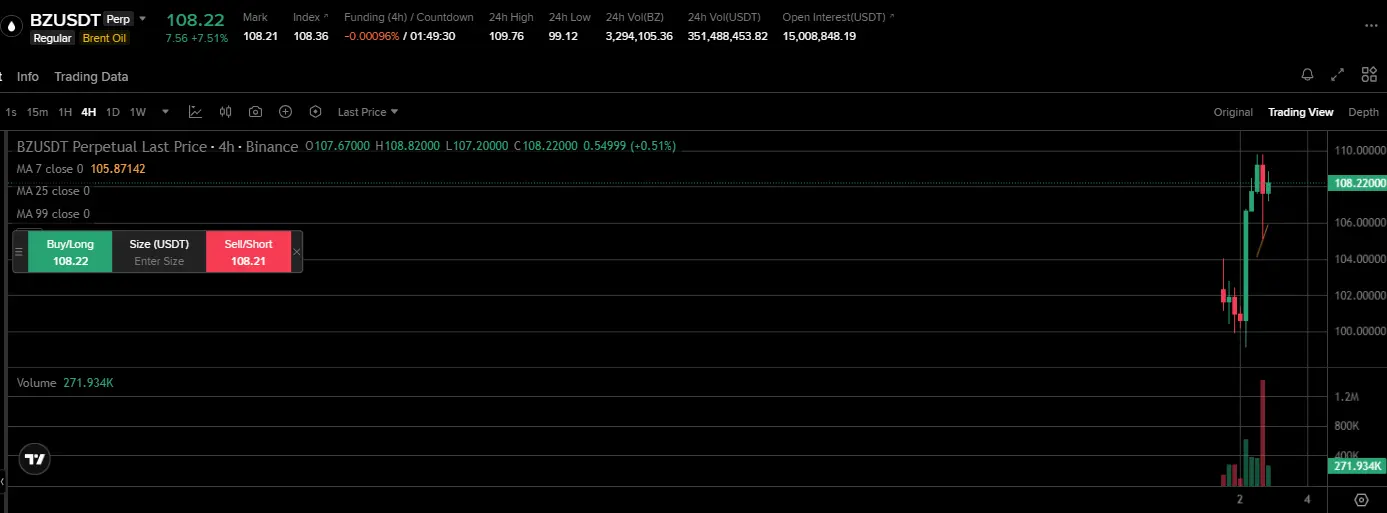Collapse the left side panel arrow
The width and height of the screenshot is (1387, 513).
tap(3, 481)
